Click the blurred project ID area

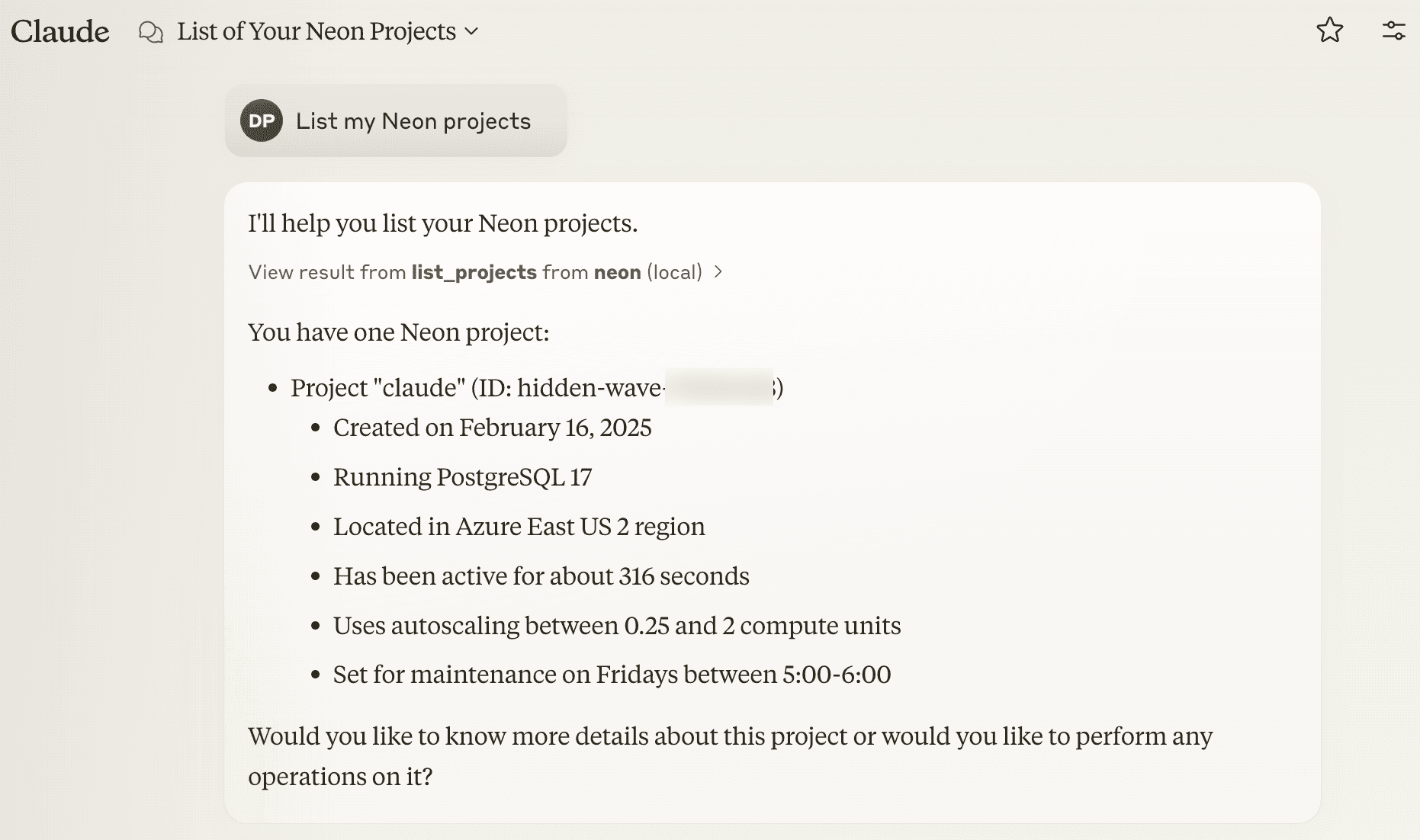tap(719, 386)
